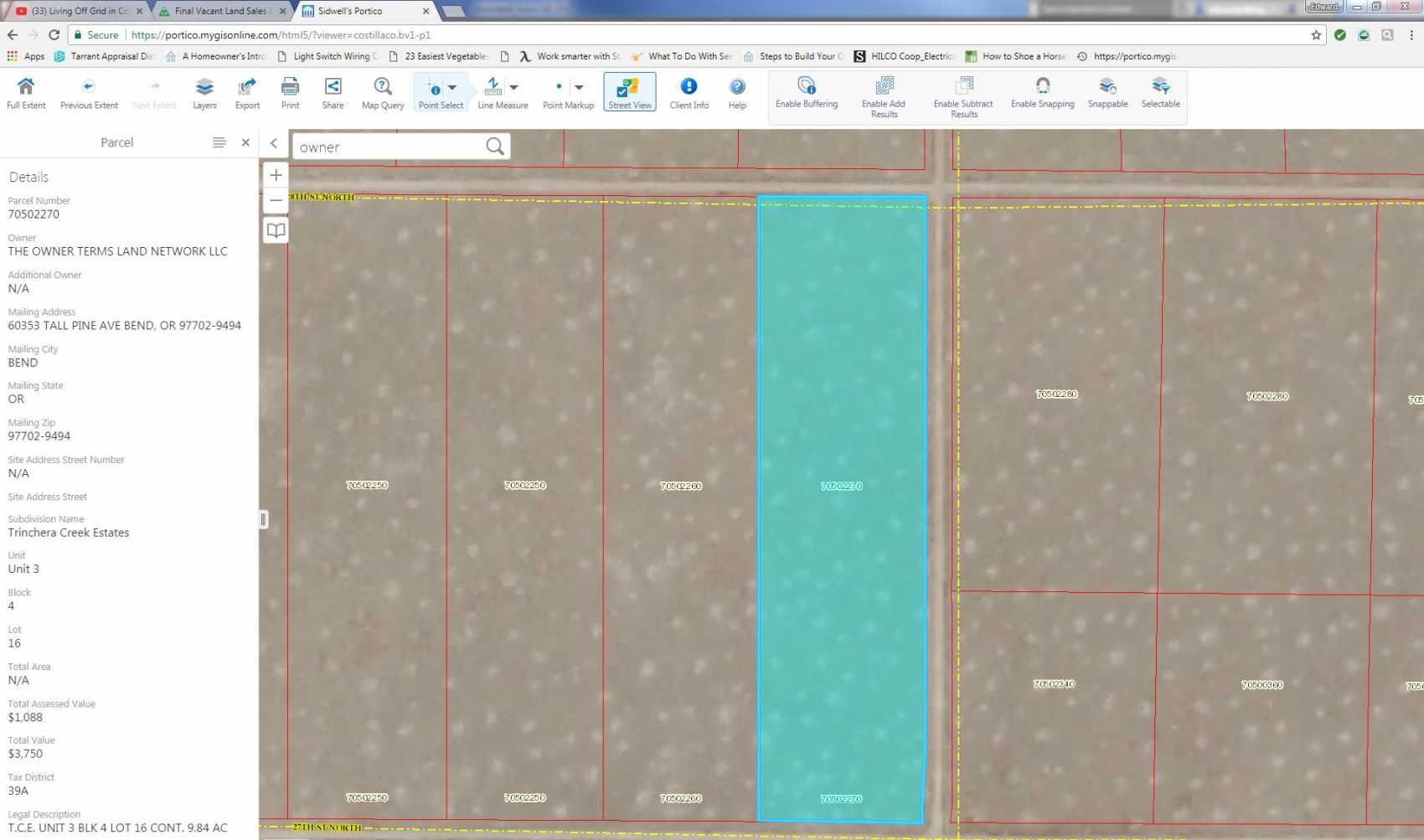Click the browser back arrow

click(13, 35)
